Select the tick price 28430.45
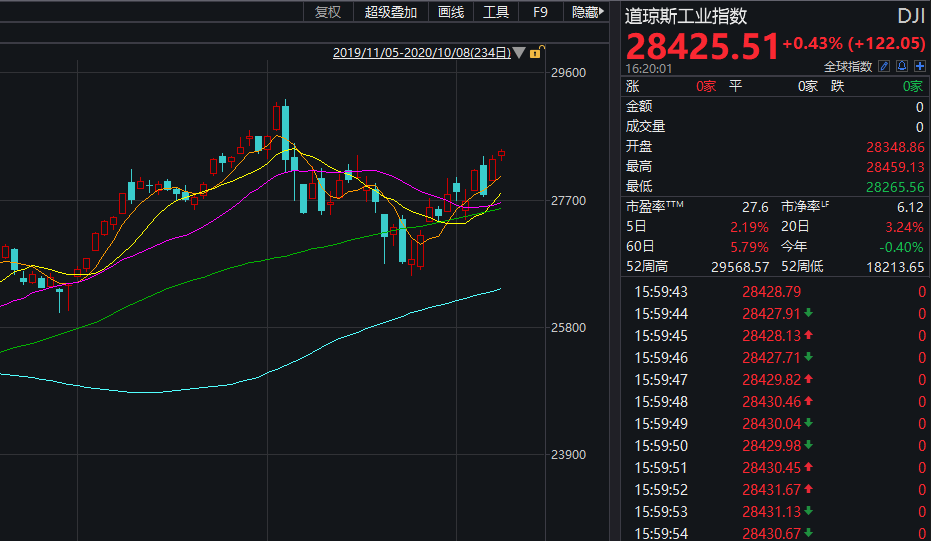 (771, 467)
